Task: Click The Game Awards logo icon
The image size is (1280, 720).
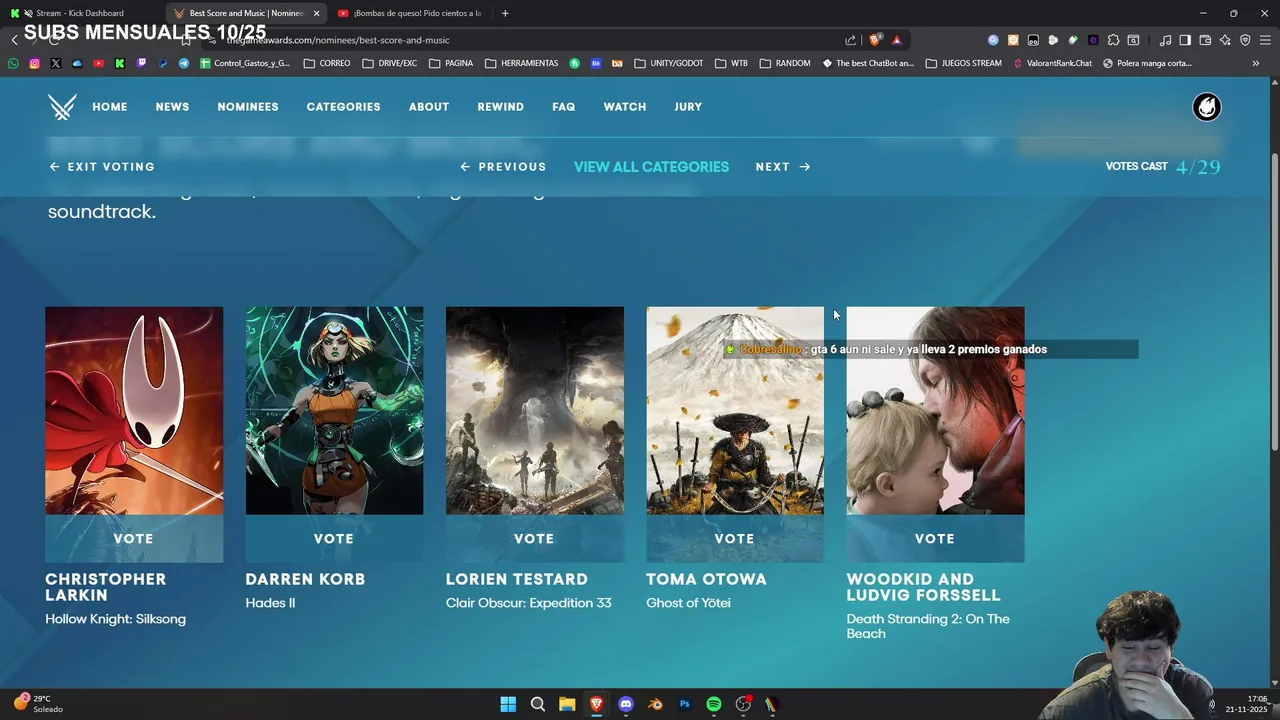Action: (x=62, y=107)
